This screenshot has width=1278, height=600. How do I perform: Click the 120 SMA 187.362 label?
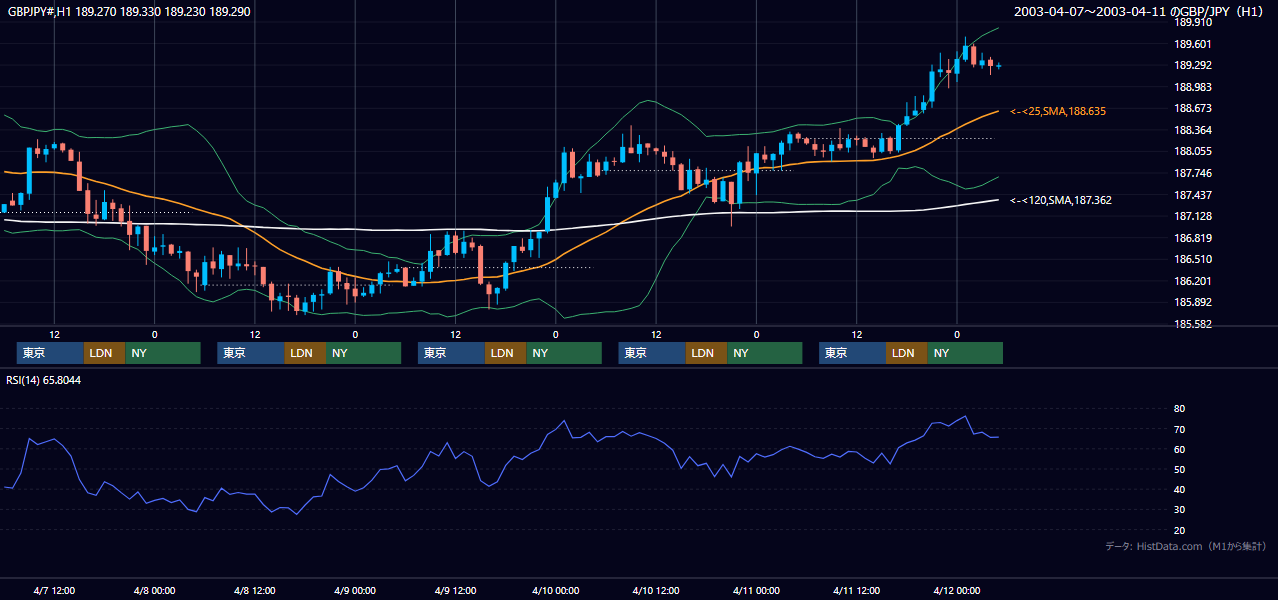click(1061, 200)
